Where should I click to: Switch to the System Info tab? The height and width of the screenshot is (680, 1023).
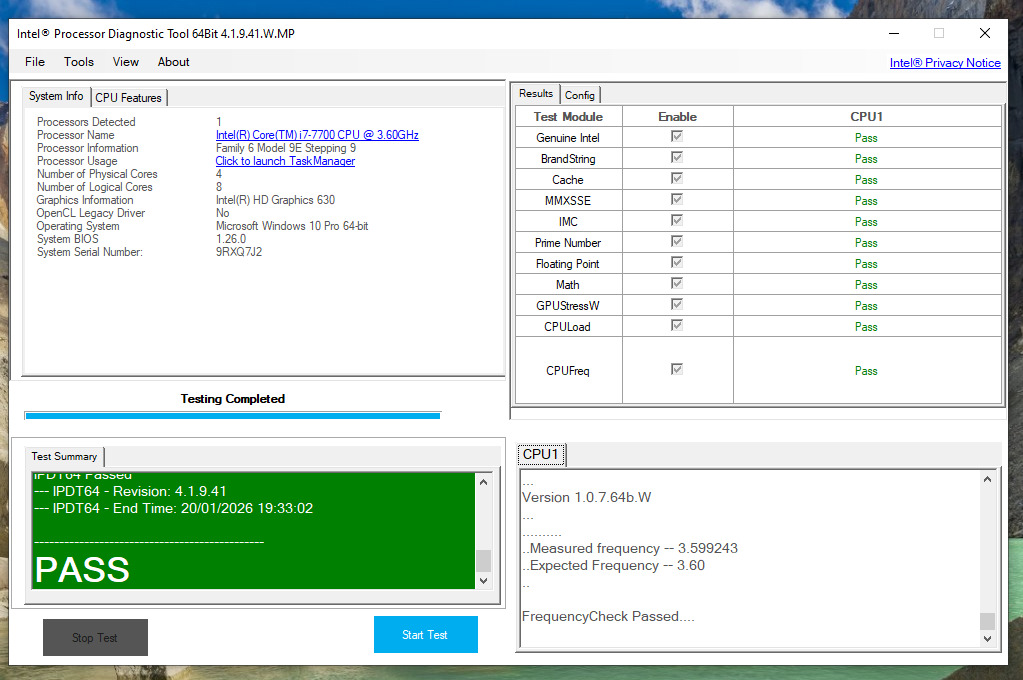click(56, 96)
